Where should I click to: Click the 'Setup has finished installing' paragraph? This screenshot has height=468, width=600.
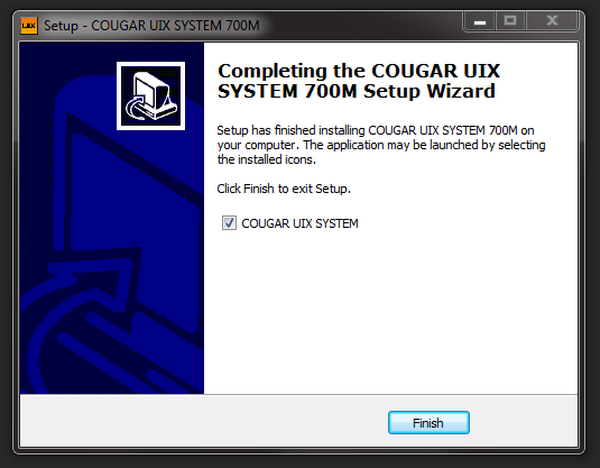(381, 145)
